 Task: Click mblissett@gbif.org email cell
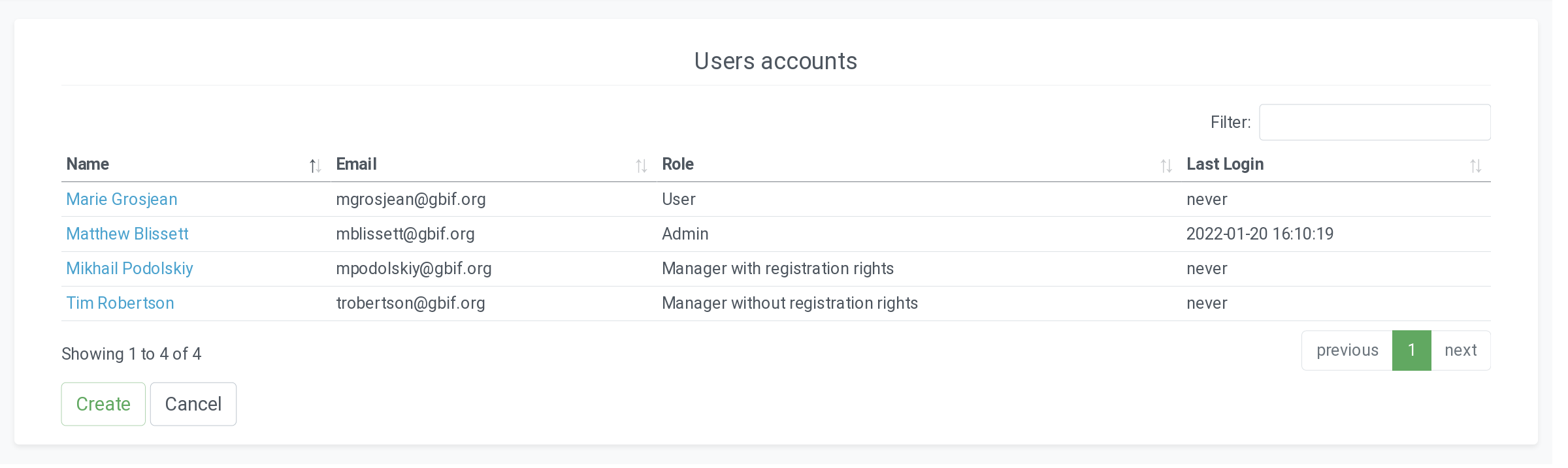(x=405, y=234)
